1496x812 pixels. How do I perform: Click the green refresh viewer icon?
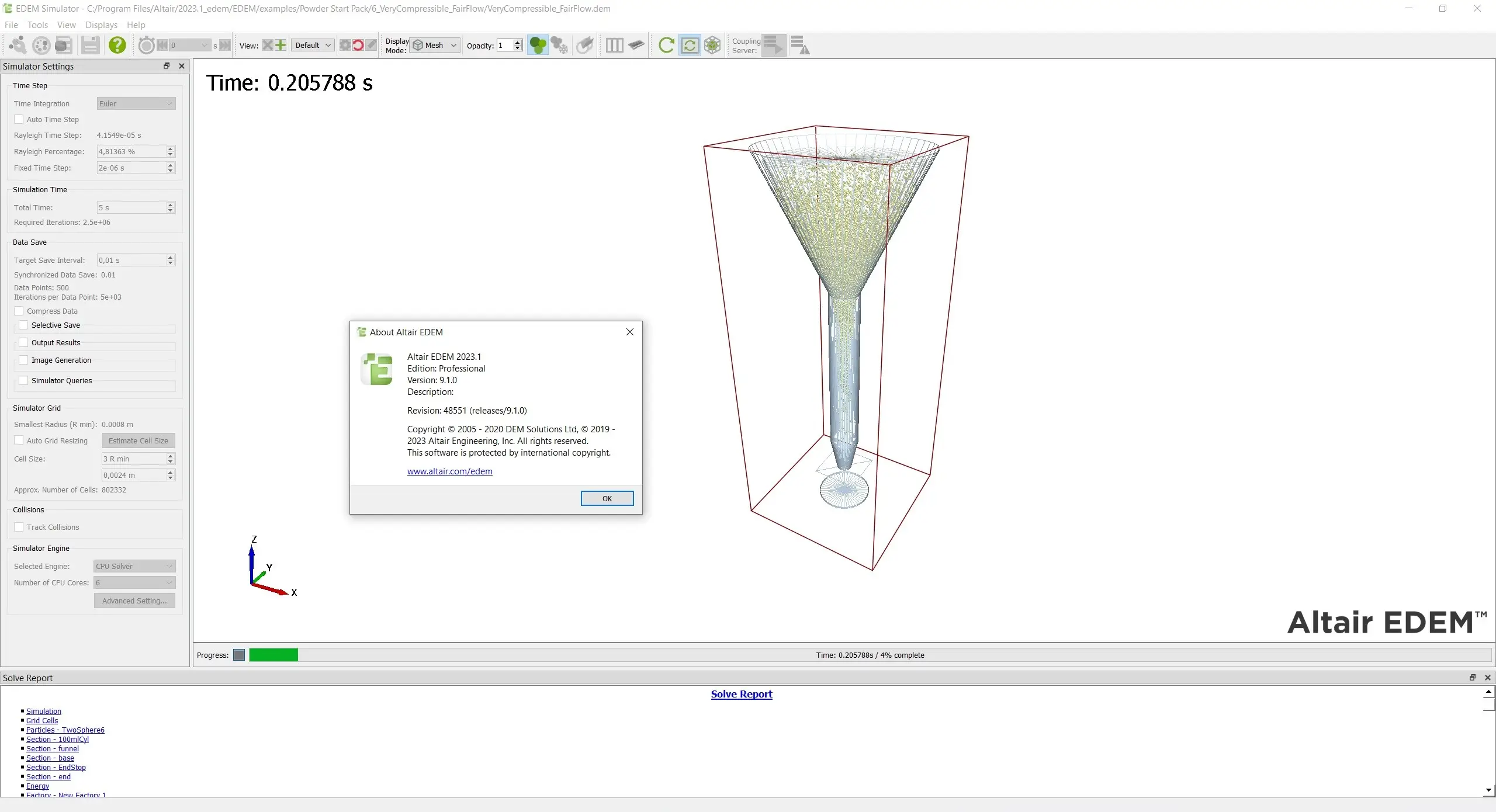point(666,45)
